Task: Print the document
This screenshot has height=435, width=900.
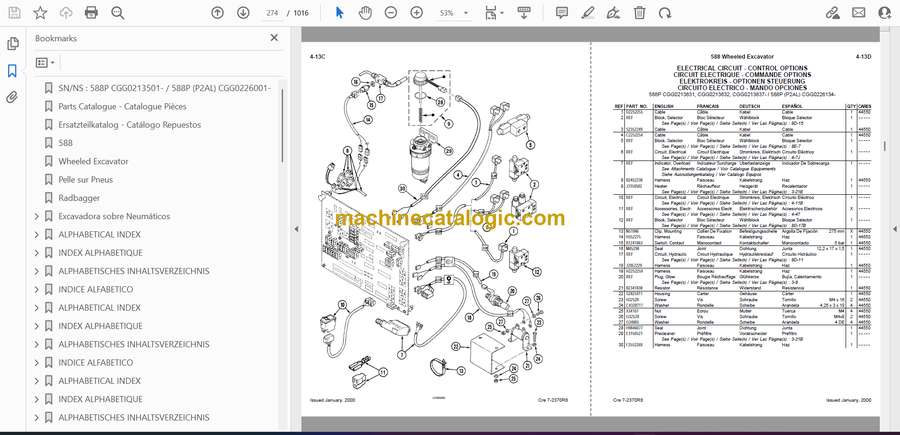Action: [x=91, y=13]
